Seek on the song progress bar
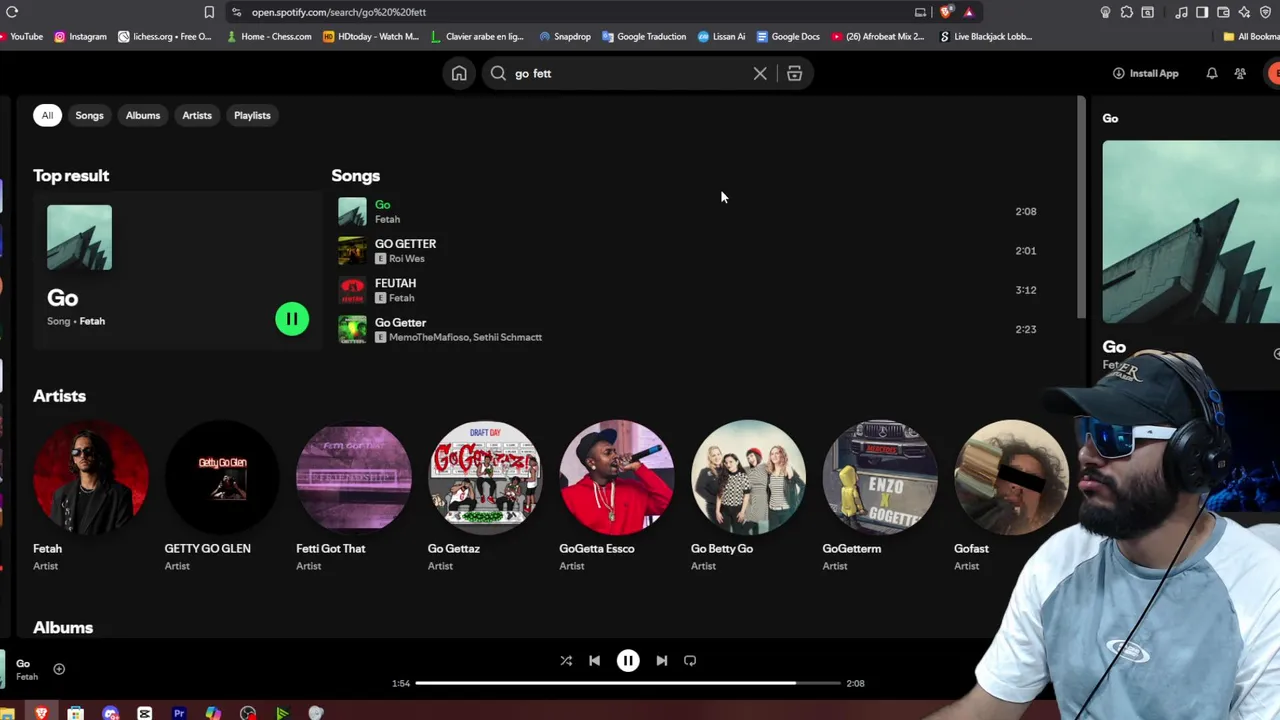Viewport: 1280px width, 720px height. (628, 683)
